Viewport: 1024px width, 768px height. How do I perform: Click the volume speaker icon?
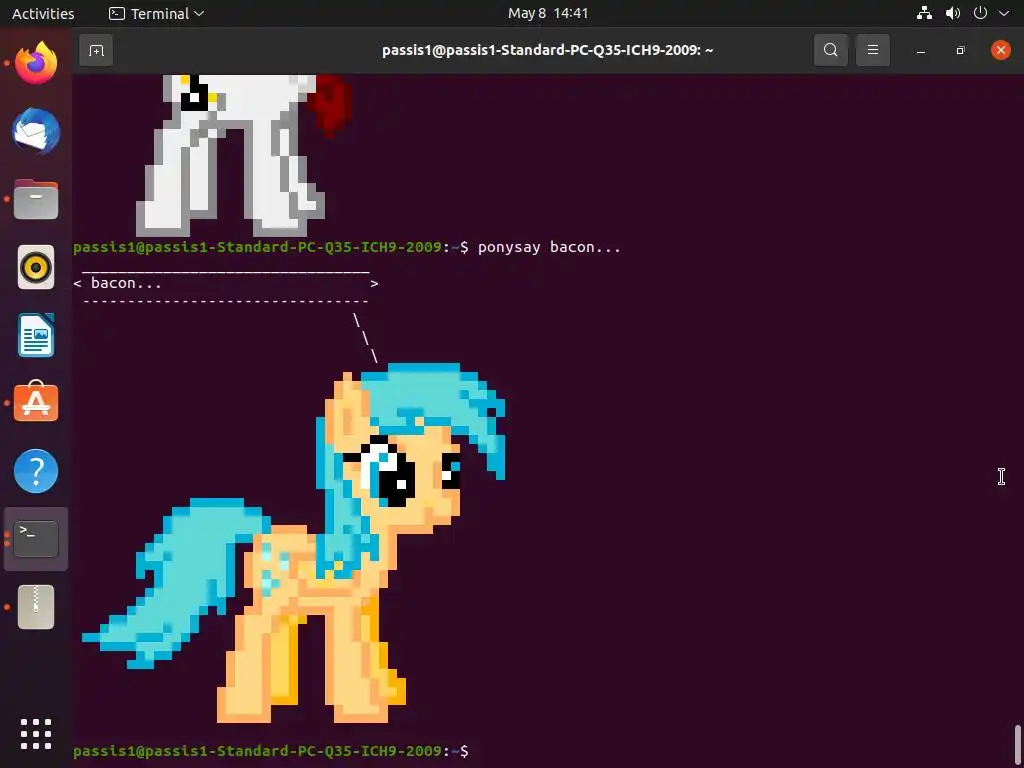(x=953, y=13)
